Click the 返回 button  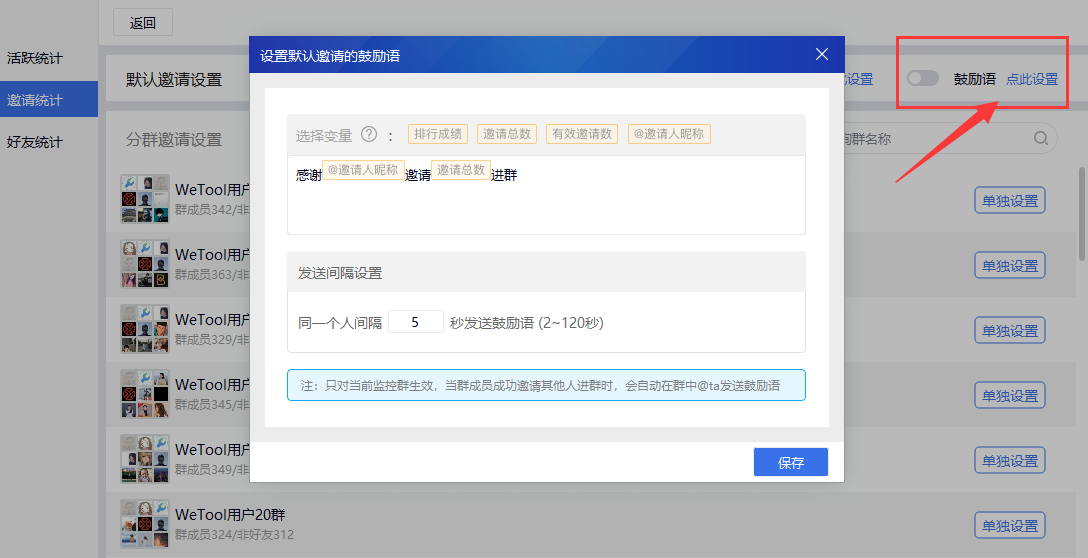pyautogui.click(x=143, y=23)
